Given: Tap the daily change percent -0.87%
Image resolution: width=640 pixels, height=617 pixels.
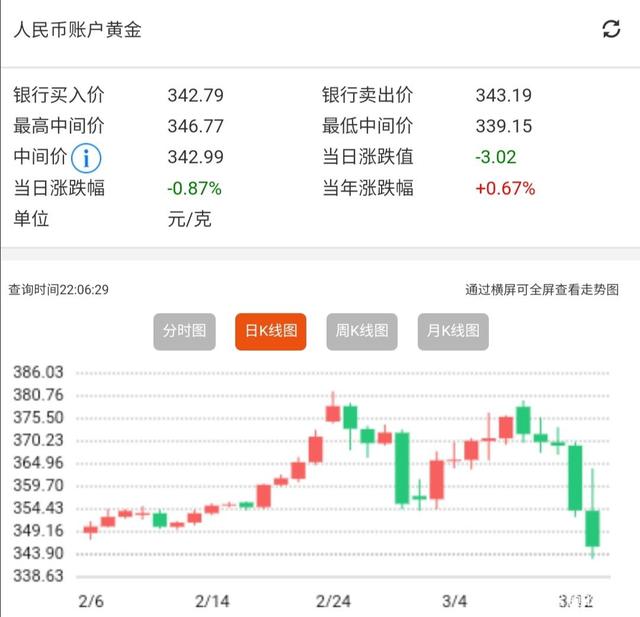Looking at the screenshot, I should pos(194,189).
